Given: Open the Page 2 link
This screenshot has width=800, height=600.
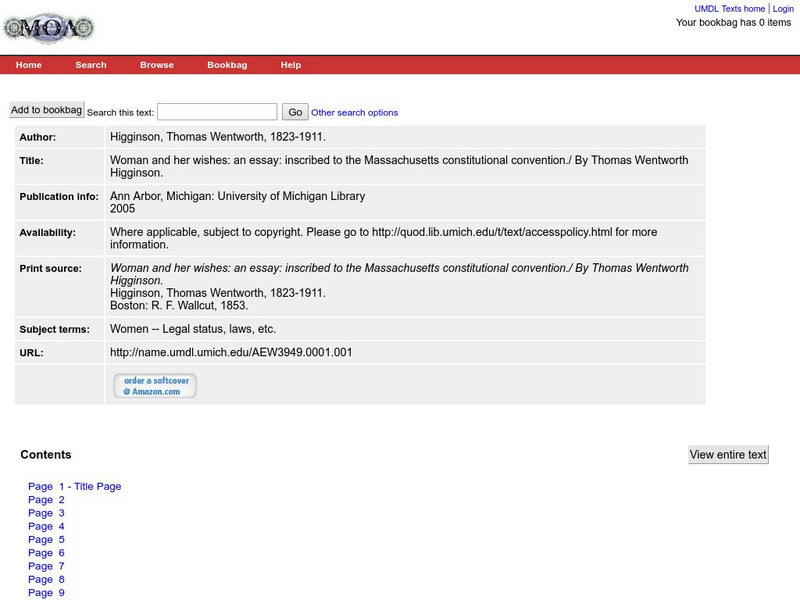Looking at the screenshot, I should (x=46, y=500).
